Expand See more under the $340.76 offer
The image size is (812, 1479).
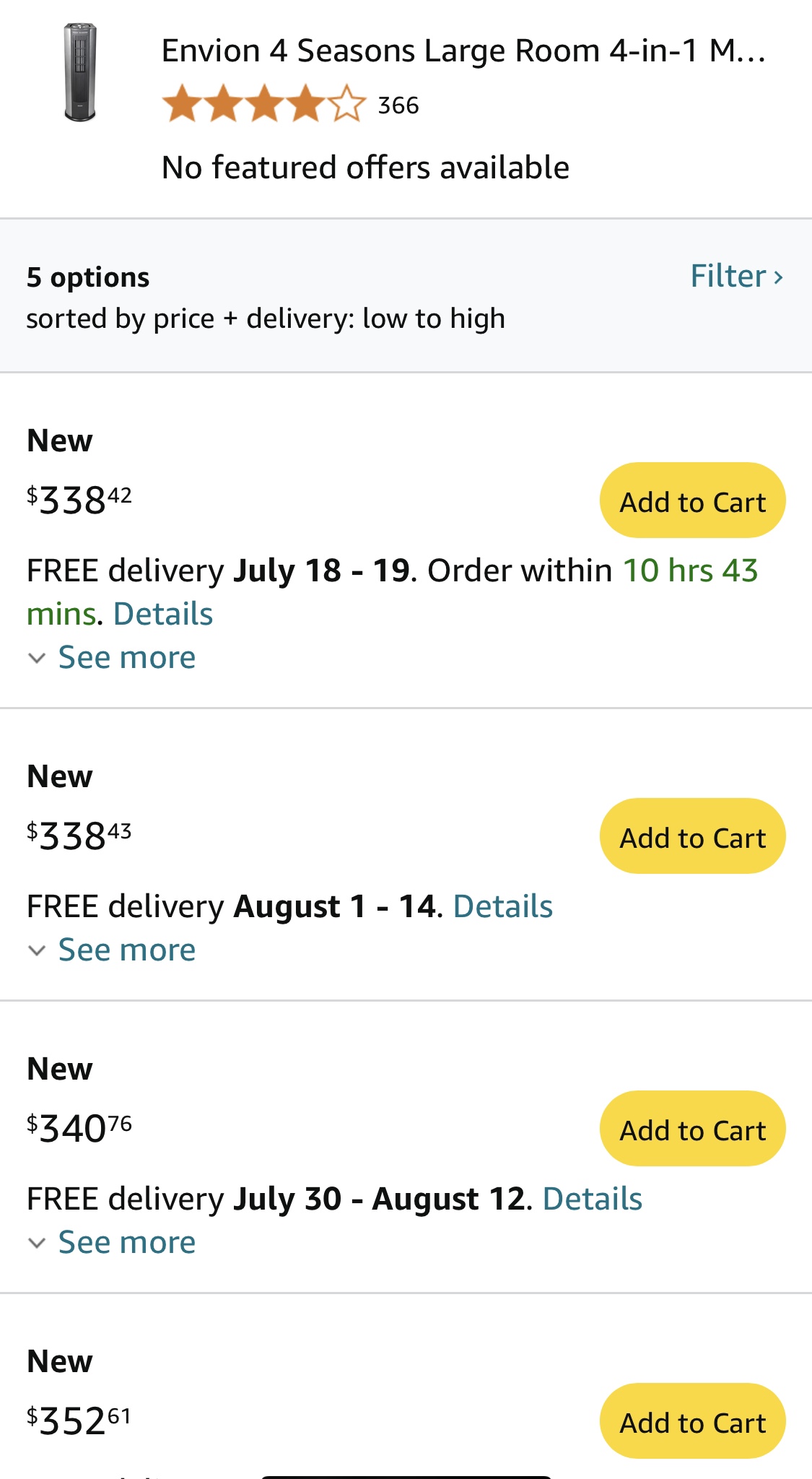click(126, 1242)
